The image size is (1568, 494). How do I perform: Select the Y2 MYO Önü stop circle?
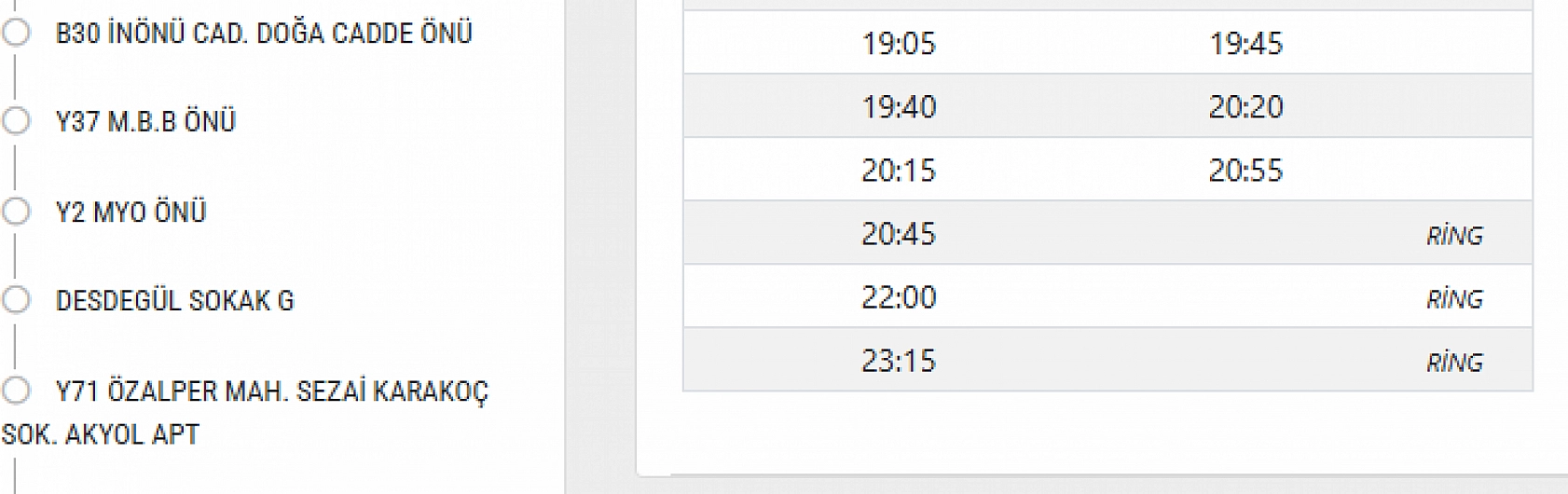point(16,212)
